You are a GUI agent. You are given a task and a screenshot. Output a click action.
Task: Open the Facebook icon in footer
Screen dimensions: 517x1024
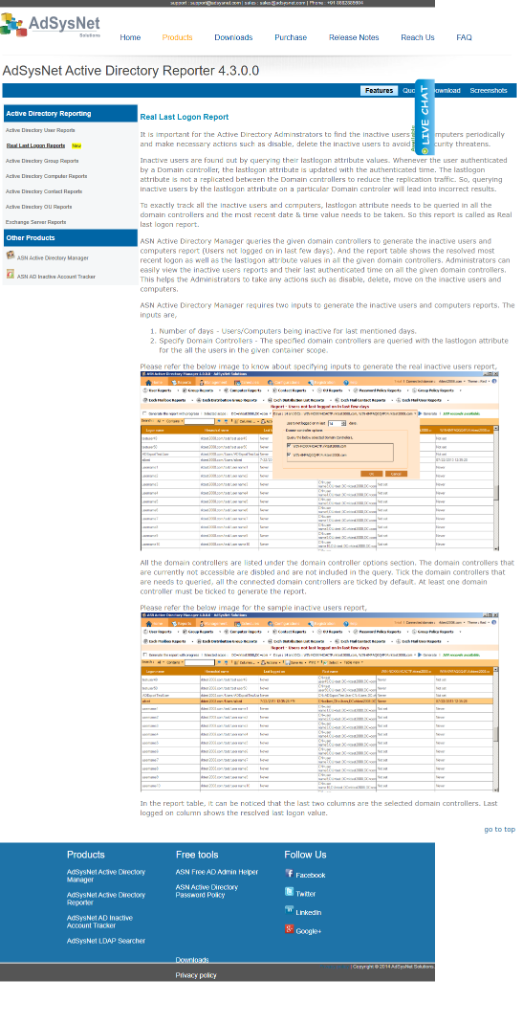289,873
